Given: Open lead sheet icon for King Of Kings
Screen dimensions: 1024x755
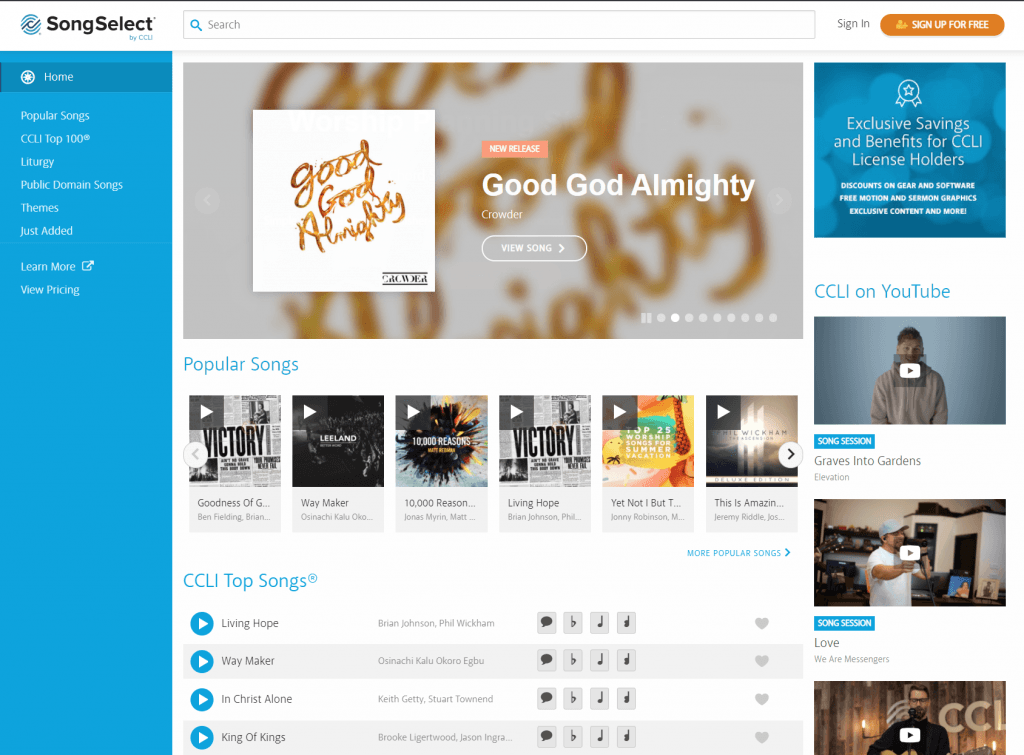Looking at the screenshot, I should click(x=600, y=737).
